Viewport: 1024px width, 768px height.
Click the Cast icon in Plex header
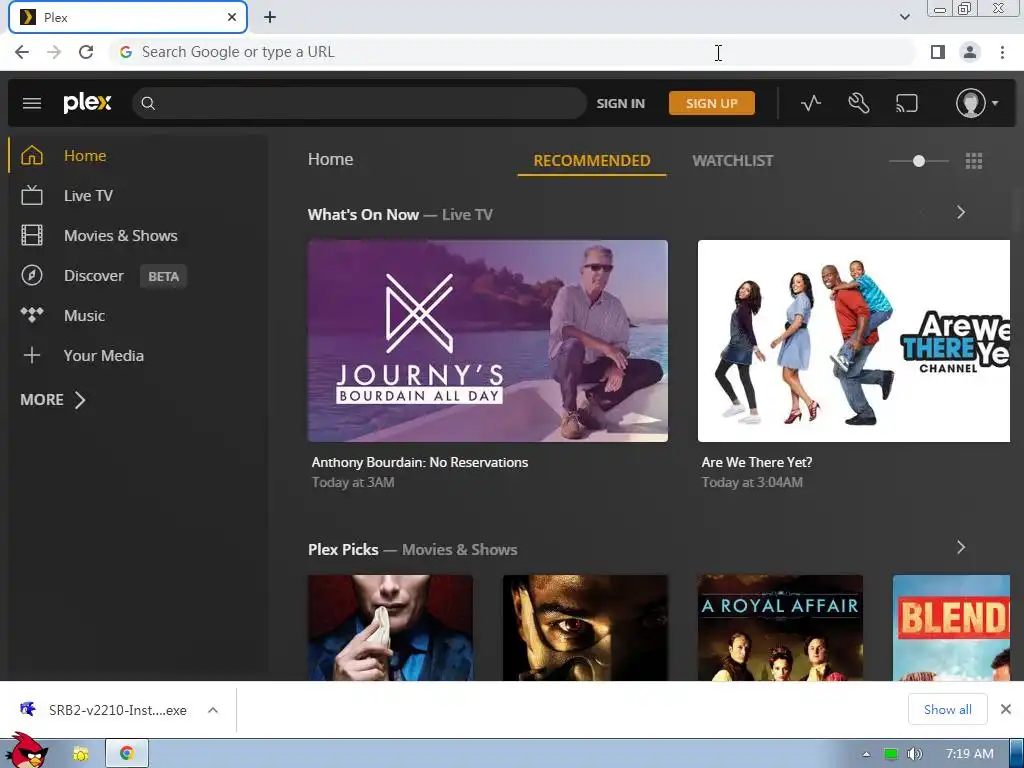[x=906, y=103]
